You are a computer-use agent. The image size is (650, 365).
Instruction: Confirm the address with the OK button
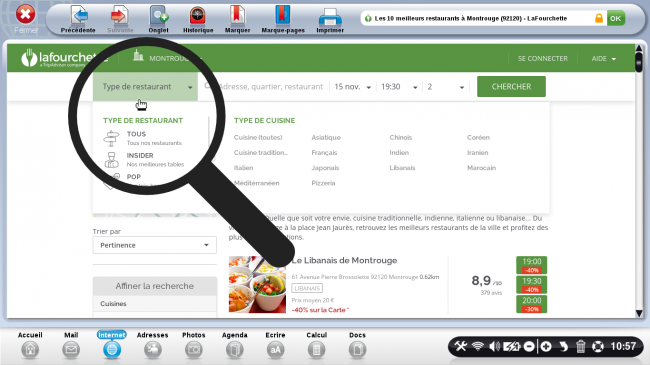pyautogui.click(x=616, y=18)
